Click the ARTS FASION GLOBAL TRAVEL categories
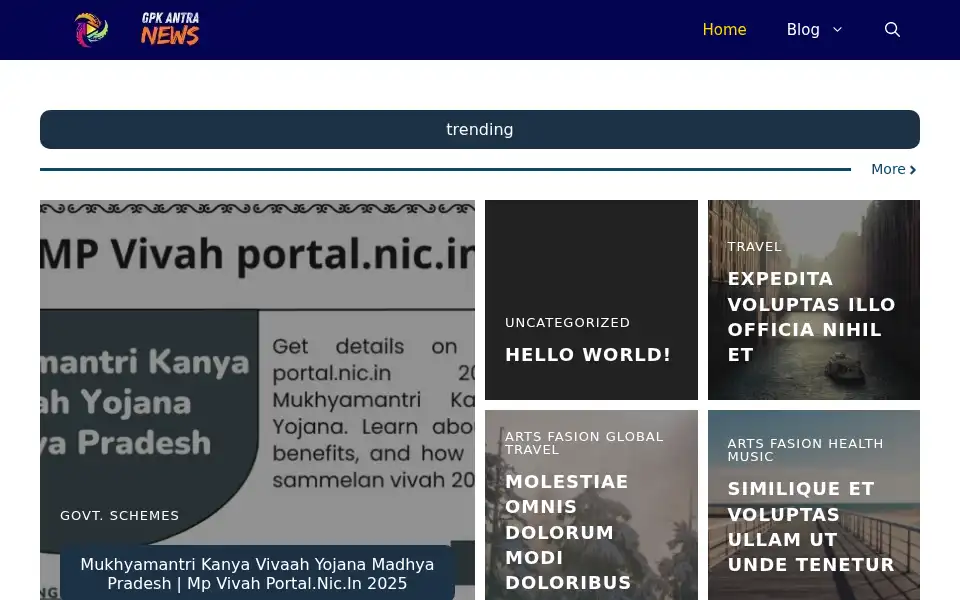Image resolution: width=960 pixels, height=600 pixels. (x=584, y=443)
